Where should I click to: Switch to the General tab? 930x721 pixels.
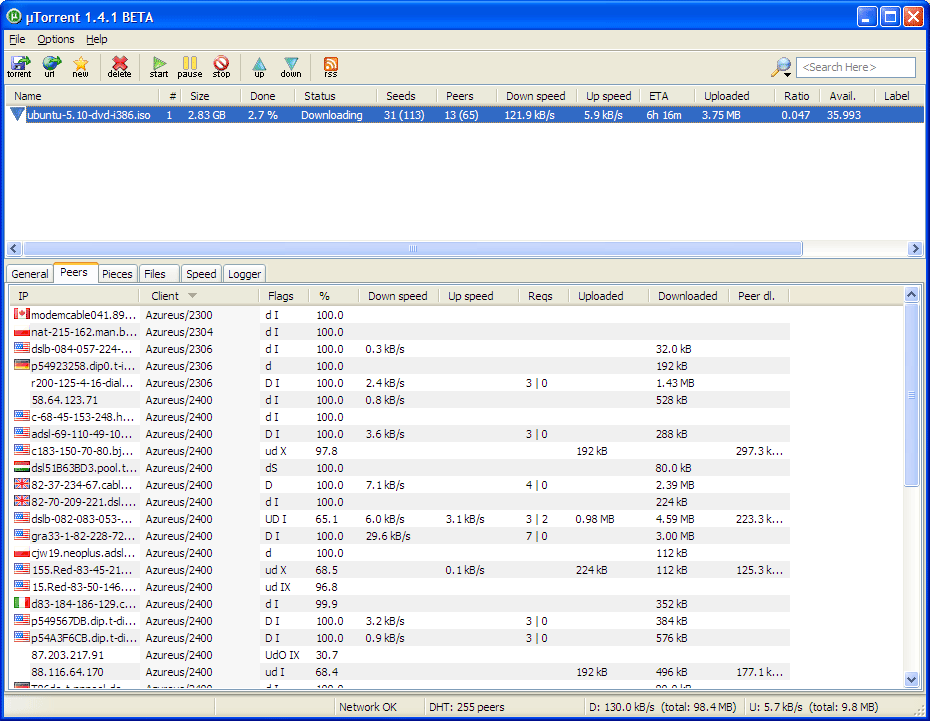pyautogui.click(x=30, y=274)
